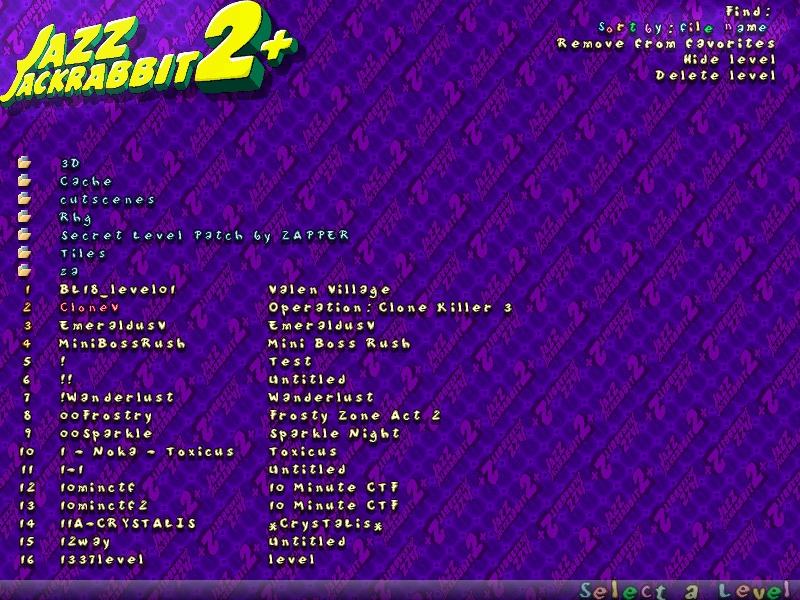Screen dimensions: 800x600
Task: Open the 3D folder icon
Action: tap(24, 163)
